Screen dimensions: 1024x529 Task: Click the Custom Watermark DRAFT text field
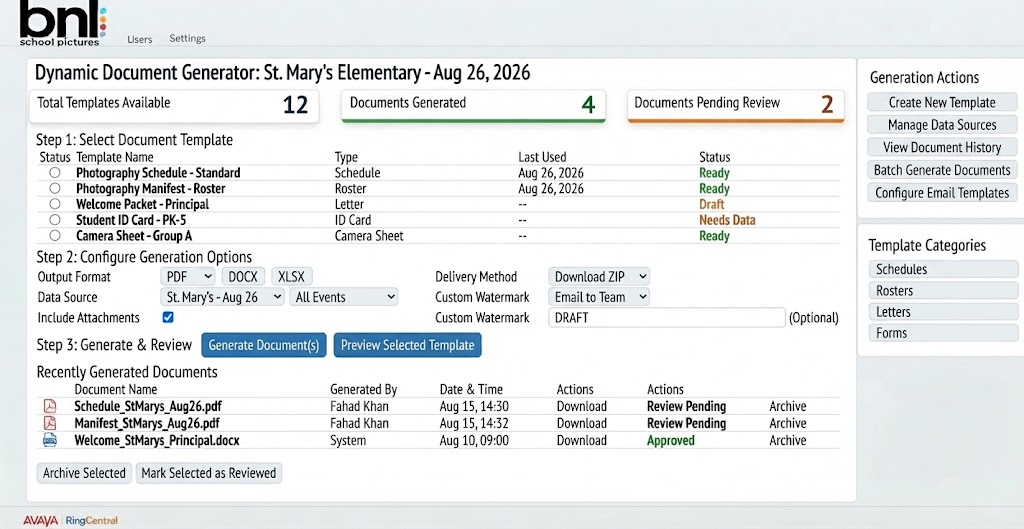coord(666,317)
